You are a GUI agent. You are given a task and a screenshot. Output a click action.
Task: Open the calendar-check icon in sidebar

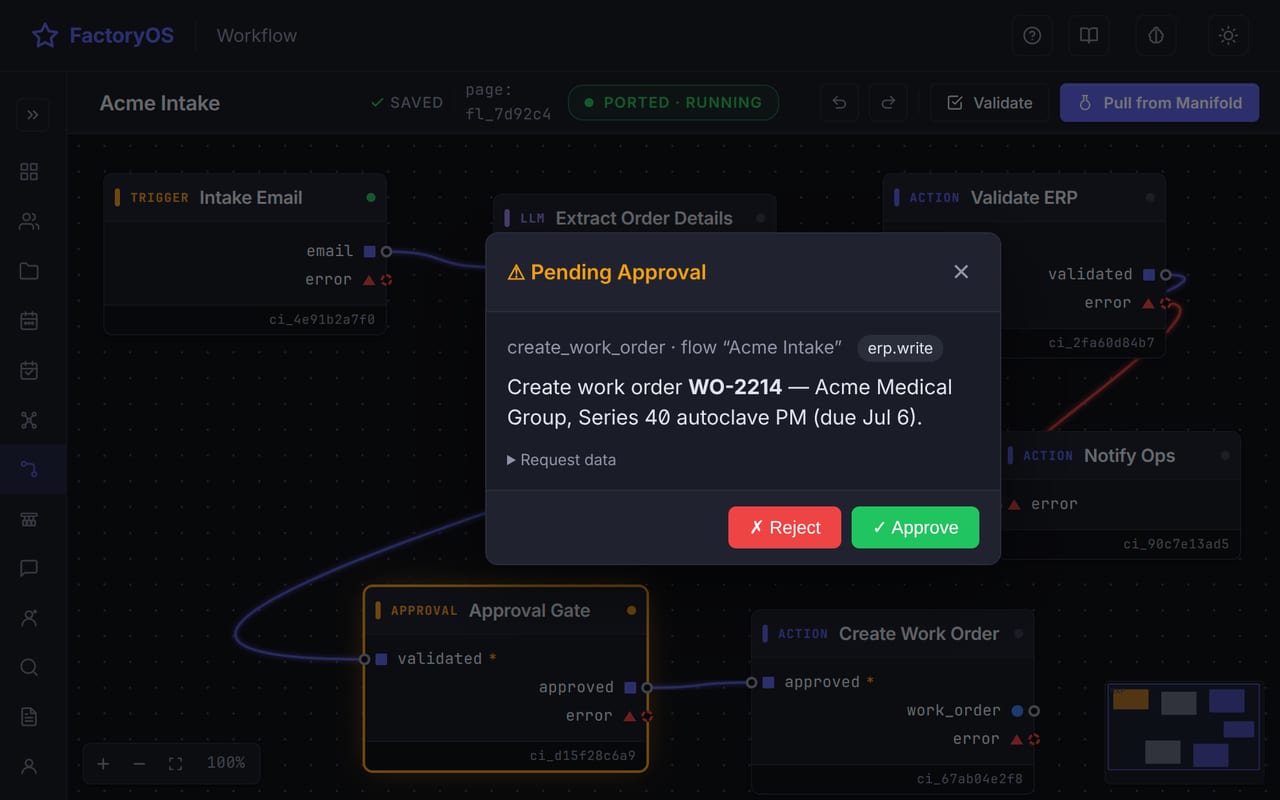pos(29,371)
